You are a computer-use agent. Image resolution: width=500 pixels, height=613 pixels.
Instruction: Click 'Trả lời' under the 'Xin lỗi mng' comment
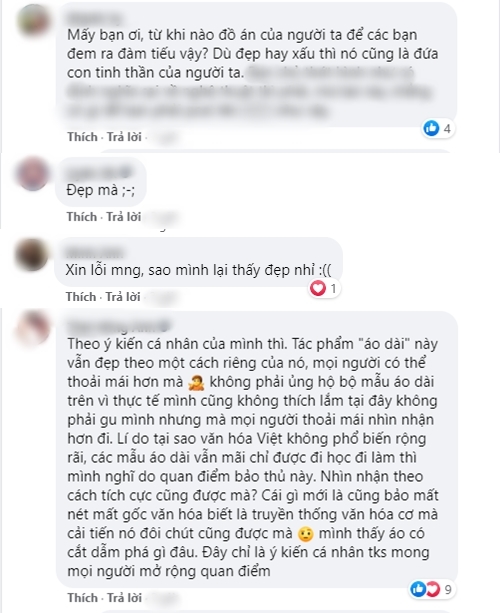click(123, 297)
